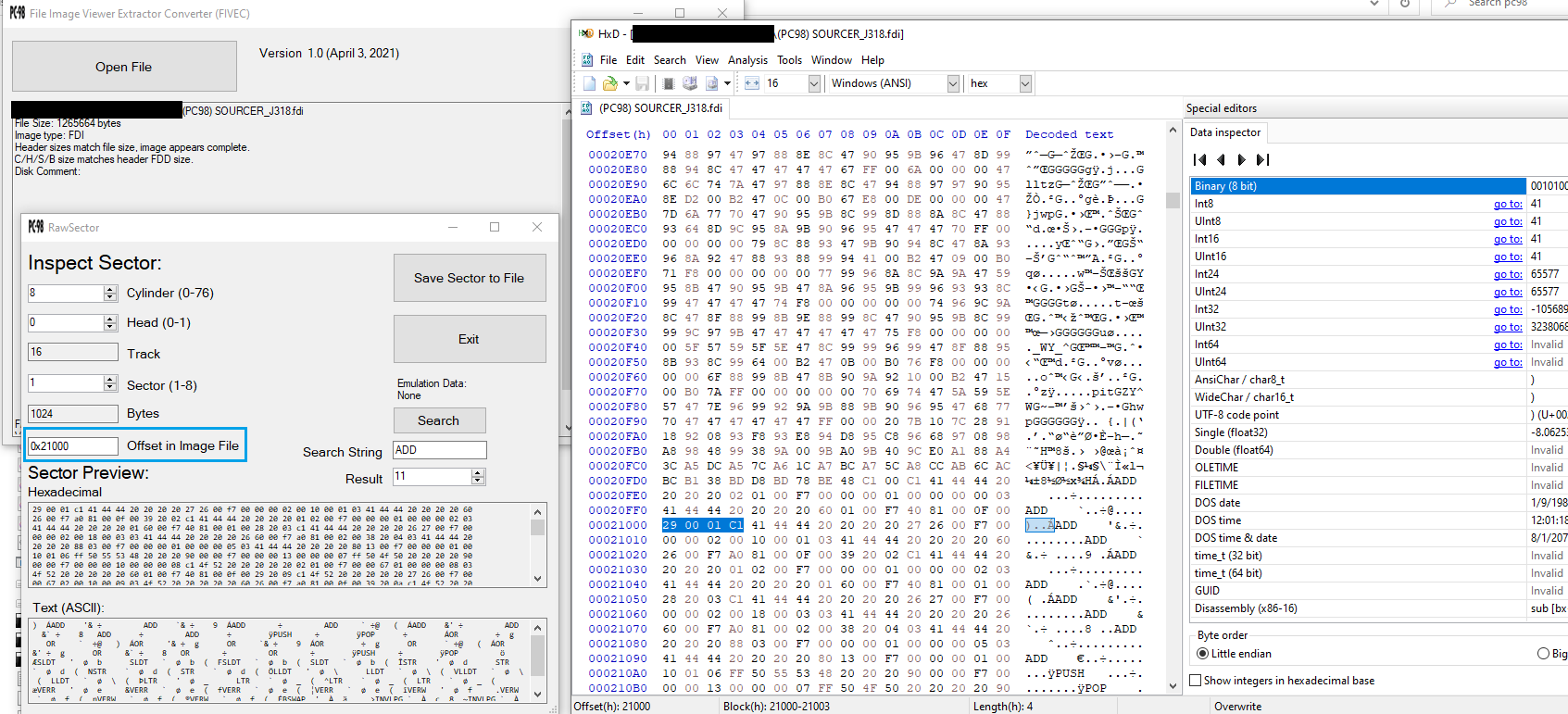
Task: Select the Data inspector tab
Action: point(1225,132)
